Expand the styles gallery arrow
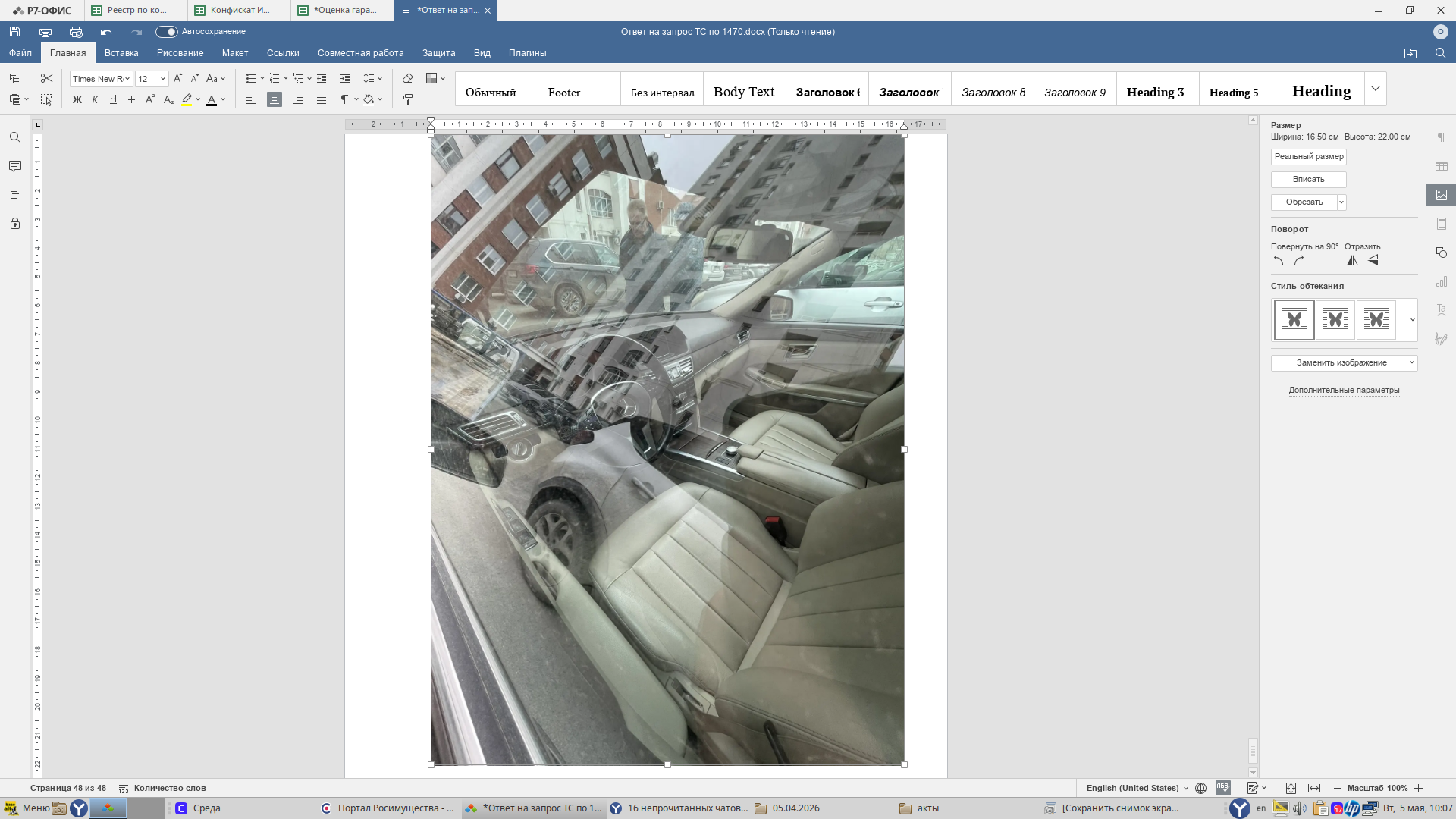 point(1375,89)
